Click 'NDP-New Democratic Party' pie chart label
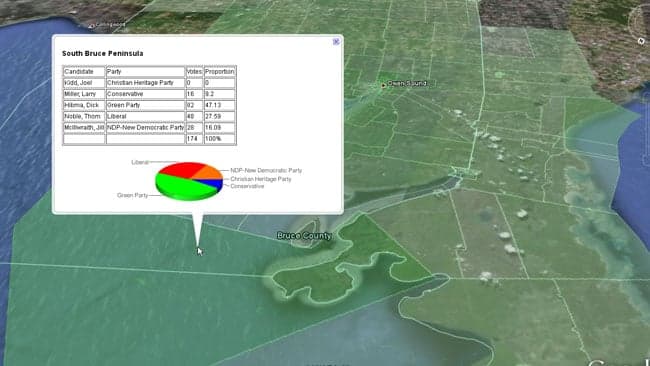 [266, 170]
